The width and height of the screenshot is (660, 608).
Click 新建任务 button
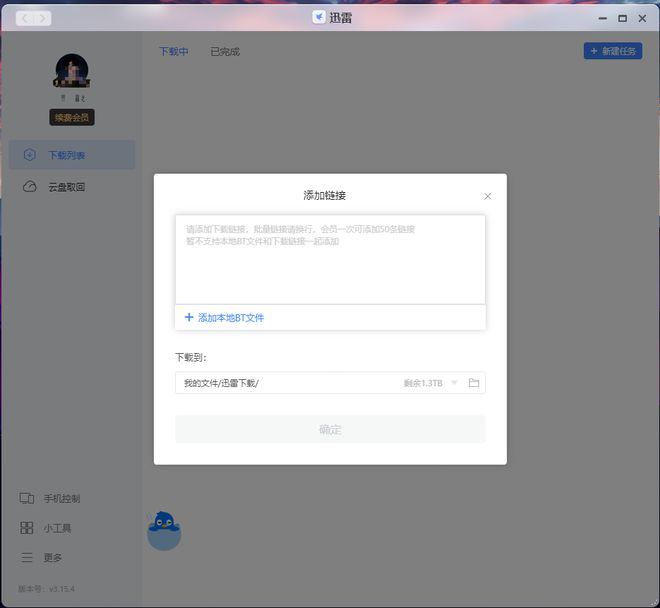[613, 51]
